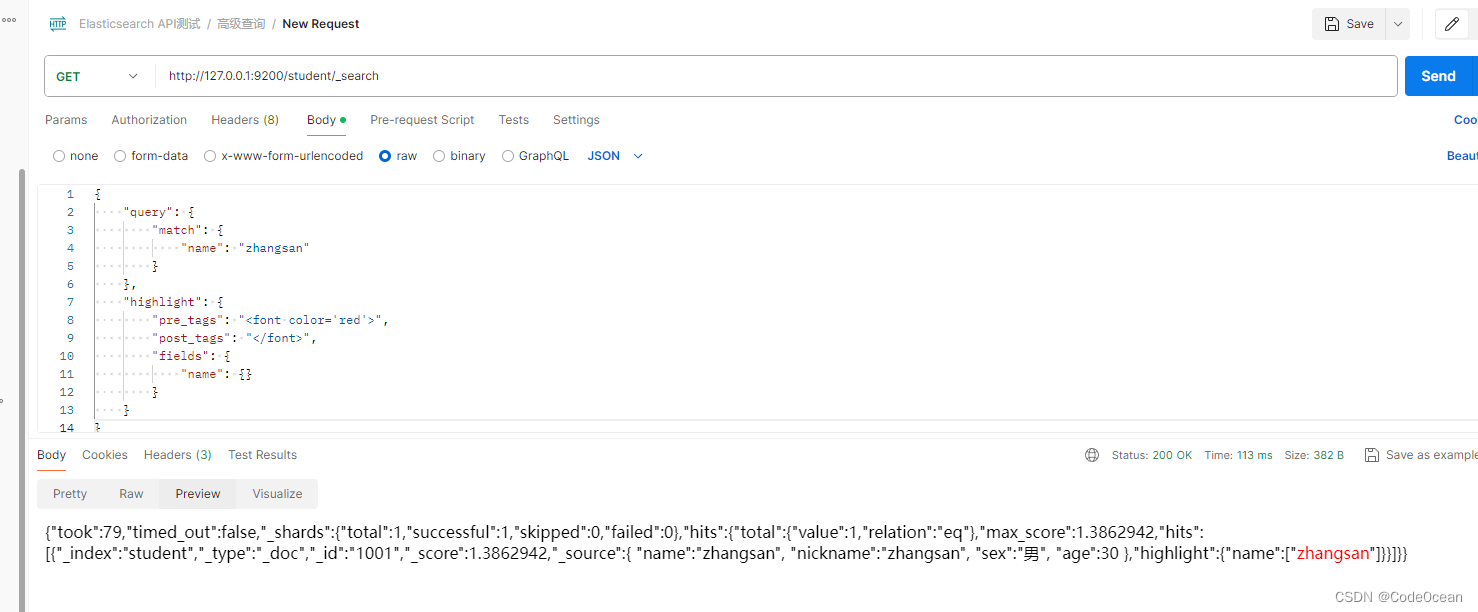Open the Tests tab
The image size is (1478, 612).
tap(514, 120)
